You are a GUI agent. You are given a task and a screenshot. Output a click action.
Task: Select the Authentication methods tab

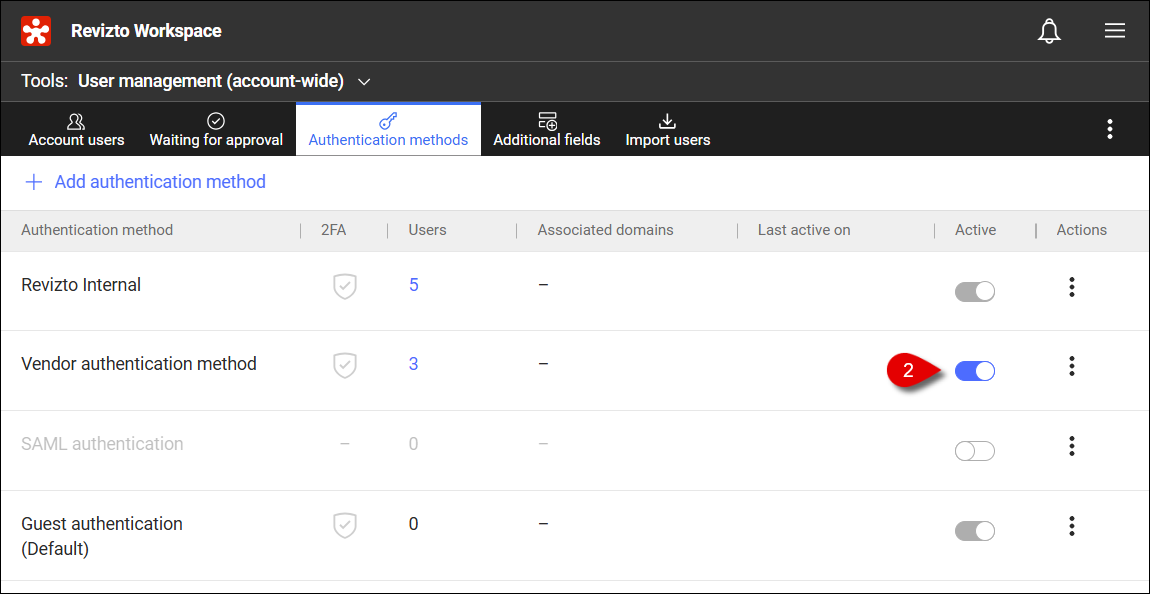pyautogui.click(x=388, y=130)
